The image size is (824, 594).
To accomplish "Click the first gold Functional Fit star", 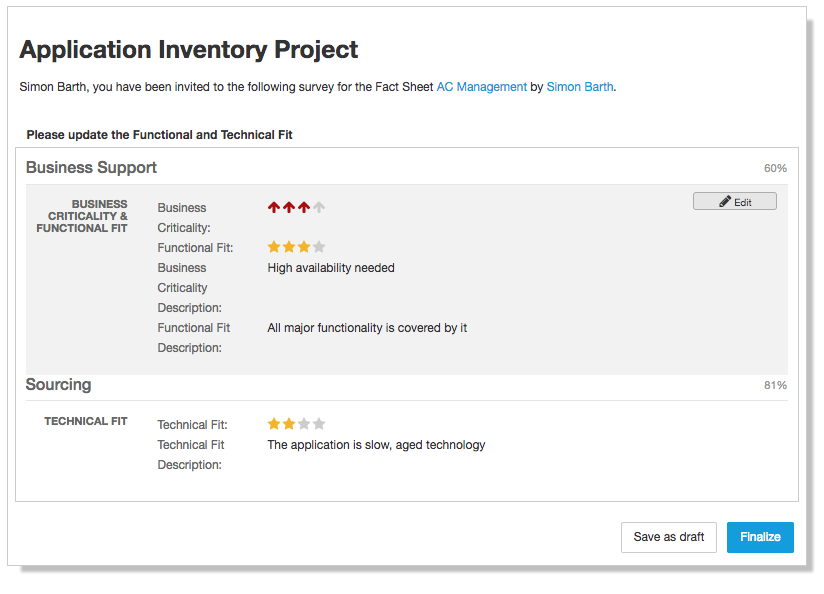I will click(x=273, y=246).
